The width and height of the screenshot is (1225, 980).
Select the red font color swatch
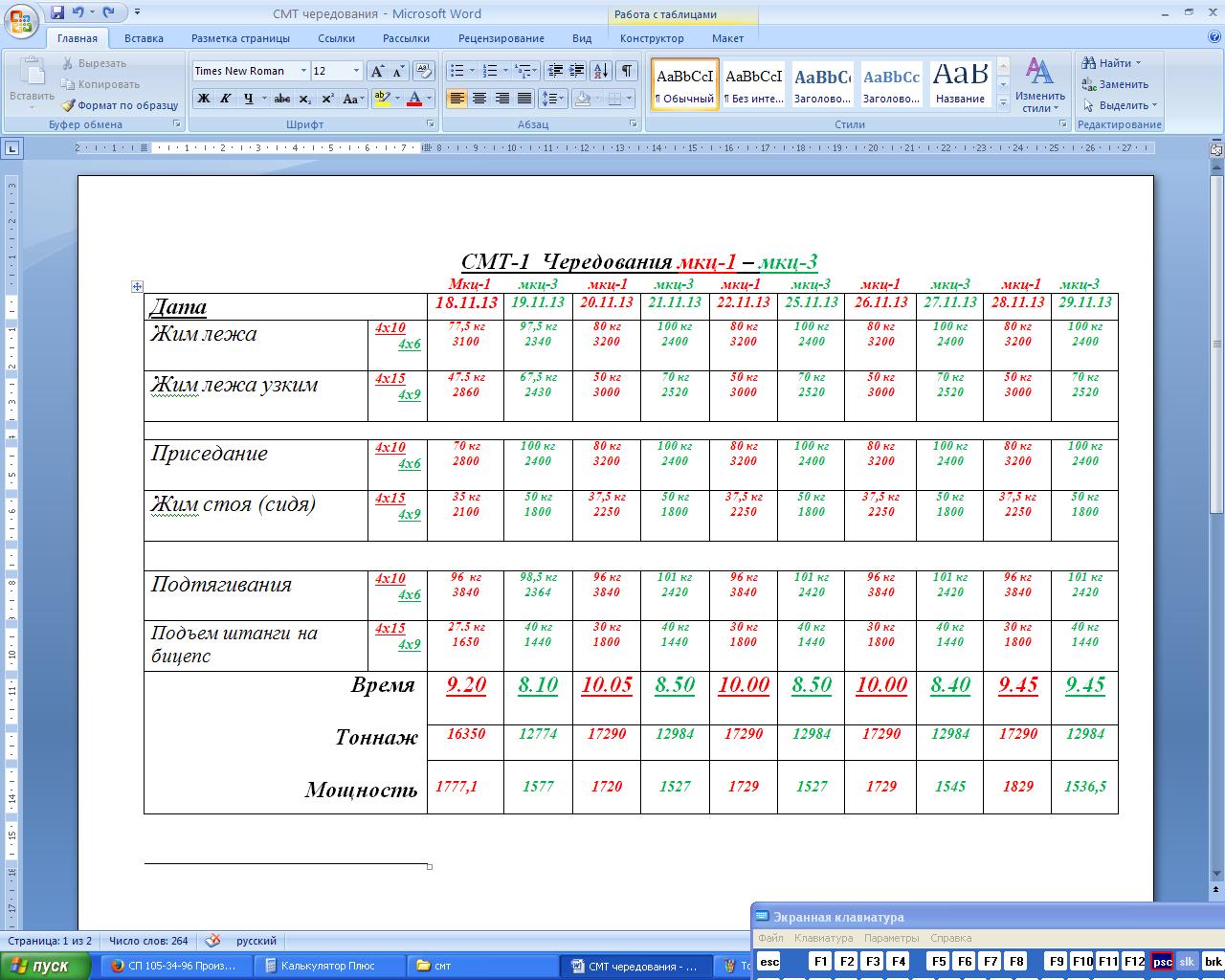pos(414,99)
